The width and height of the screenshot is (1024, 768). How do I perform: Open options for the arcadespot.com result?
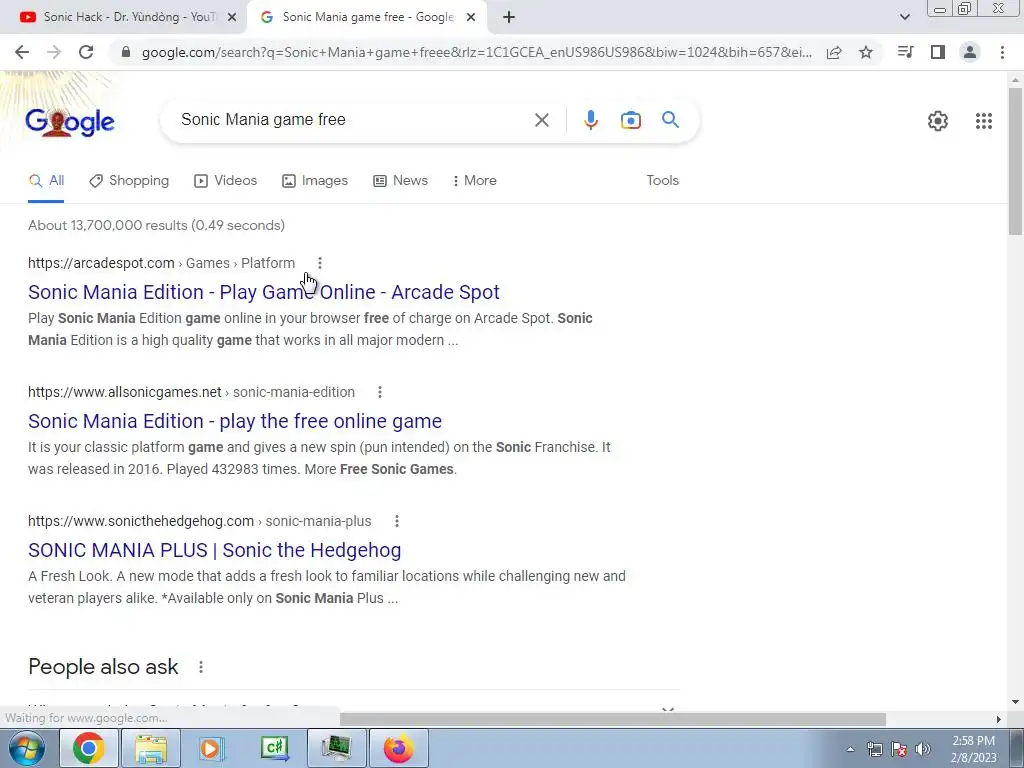[x=319, y=263]
